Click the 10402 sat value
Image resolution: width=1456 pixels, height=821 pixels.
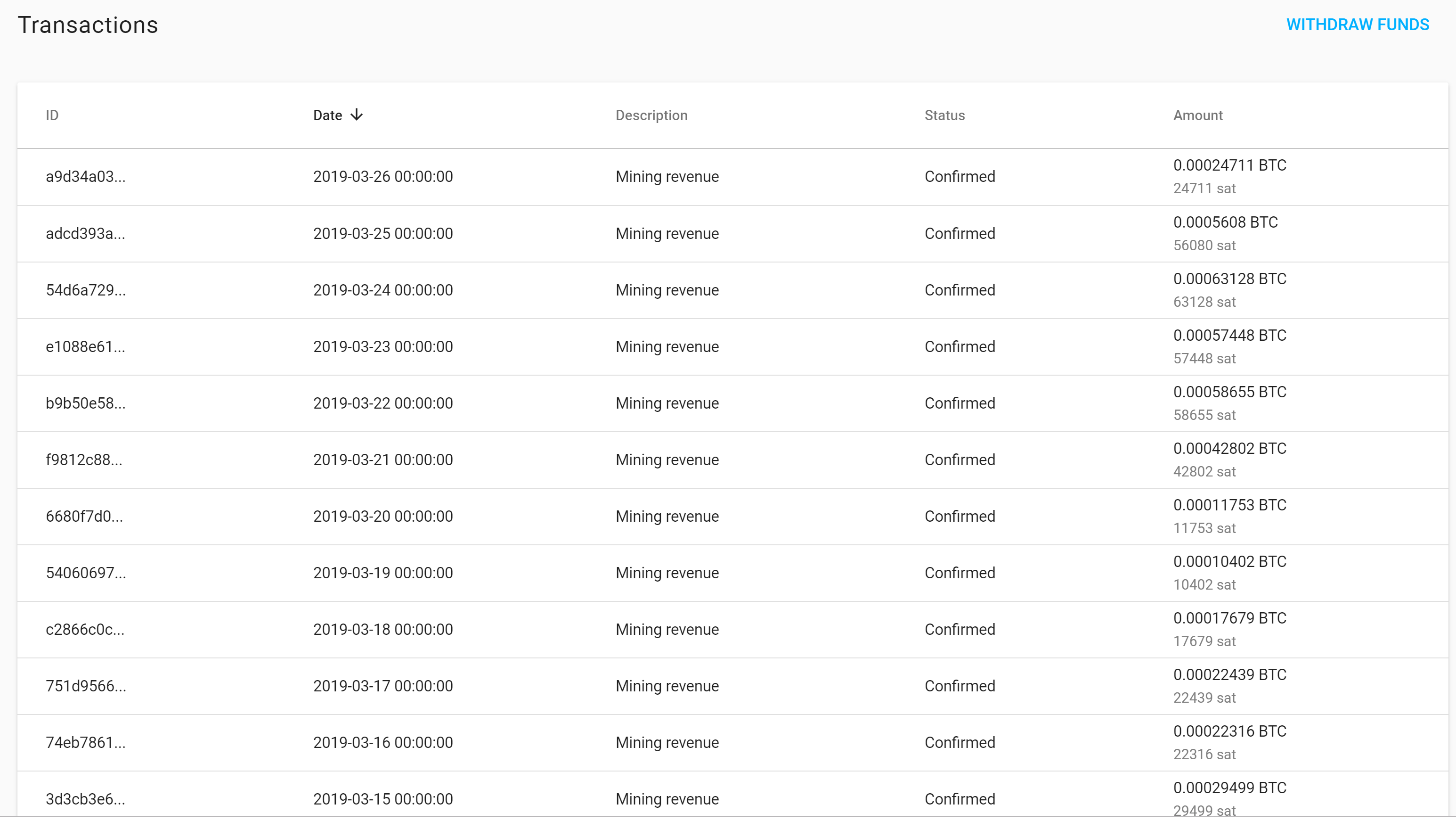[x=1204, y=585]
